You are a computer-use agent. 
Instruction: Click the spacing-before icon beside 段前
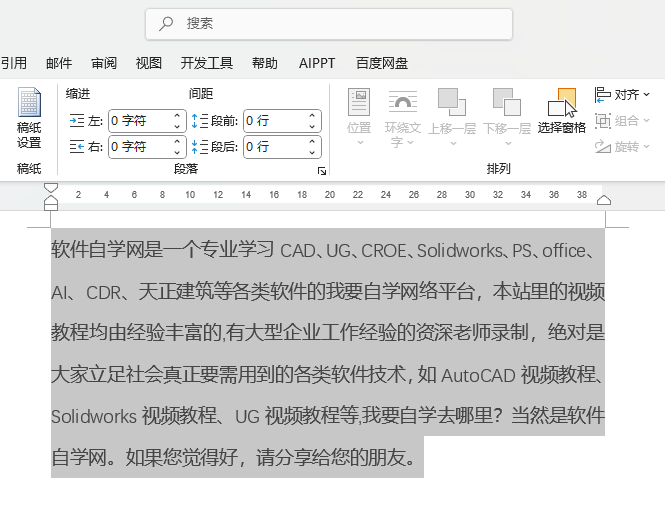(199, 121)
